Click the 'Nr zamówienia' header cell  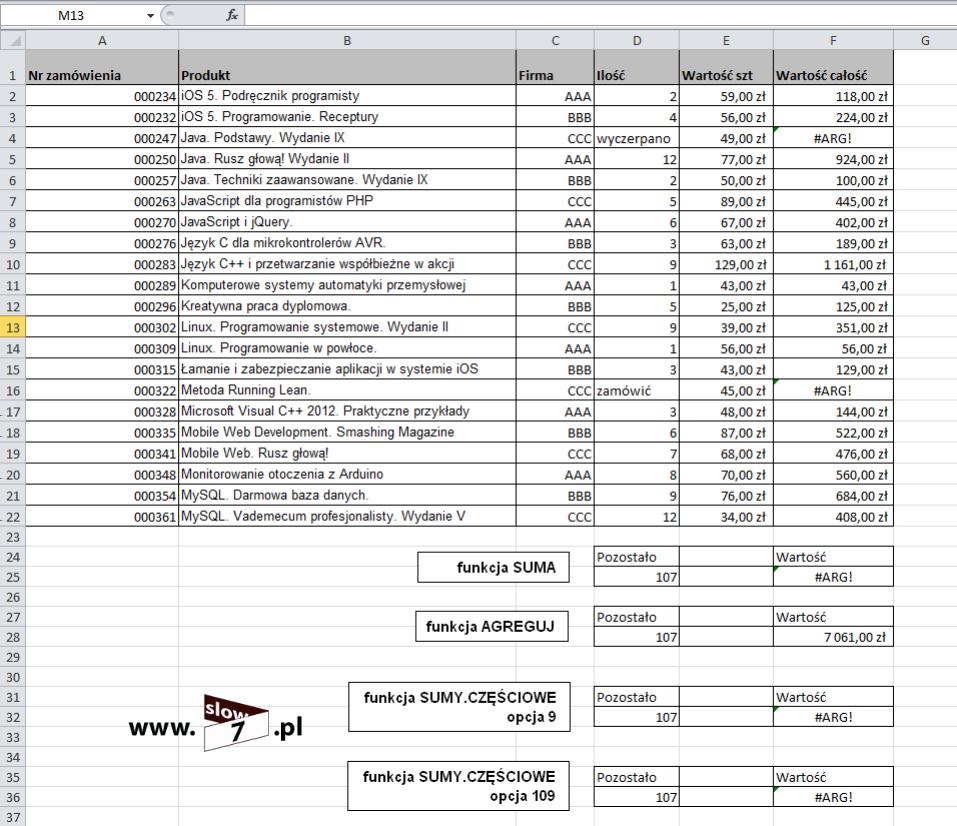coord(102,68)
